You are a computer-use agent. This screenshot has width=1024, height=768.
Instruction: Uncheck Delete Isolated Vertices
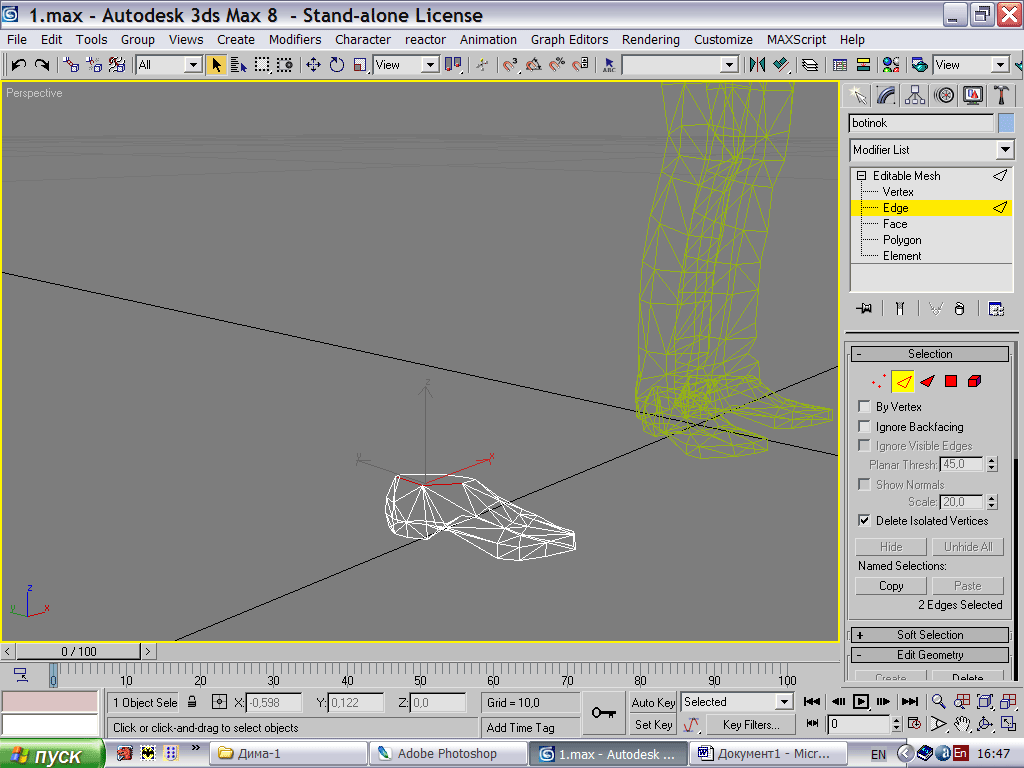click(x=864, y=520)
